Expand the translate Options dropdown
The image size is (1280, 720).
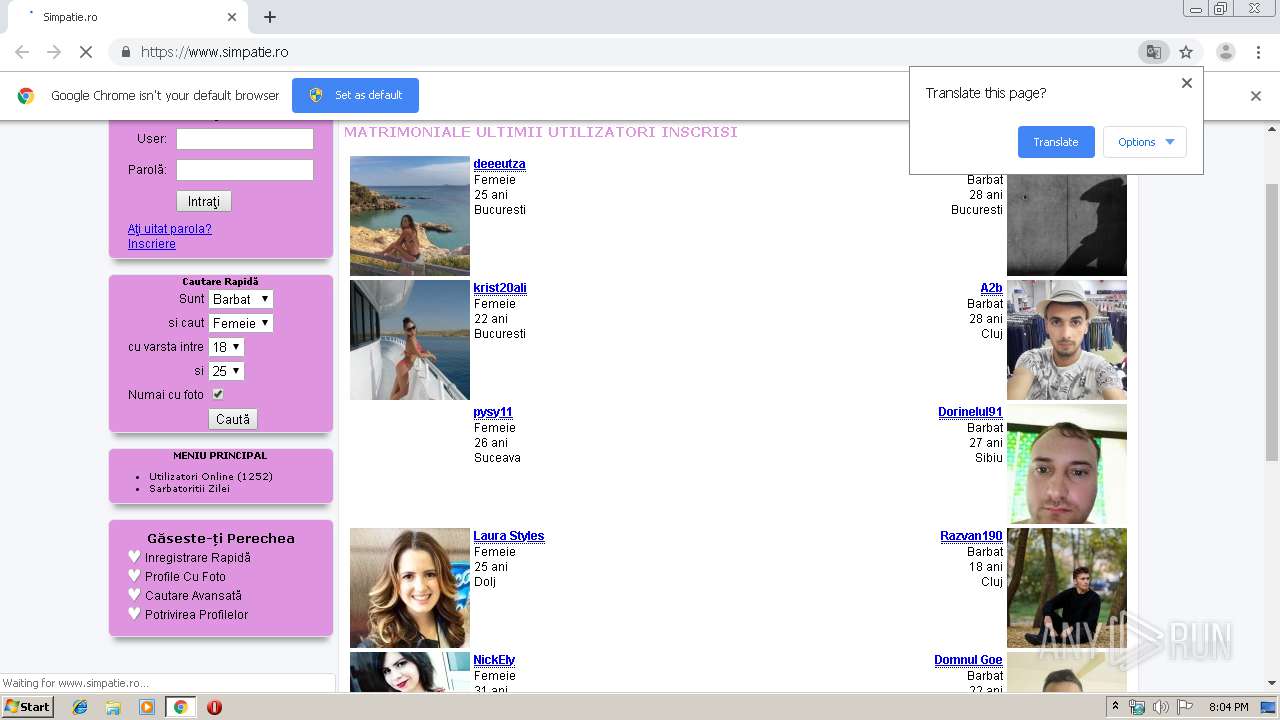pyautogui.click(x=1145, y=142)
